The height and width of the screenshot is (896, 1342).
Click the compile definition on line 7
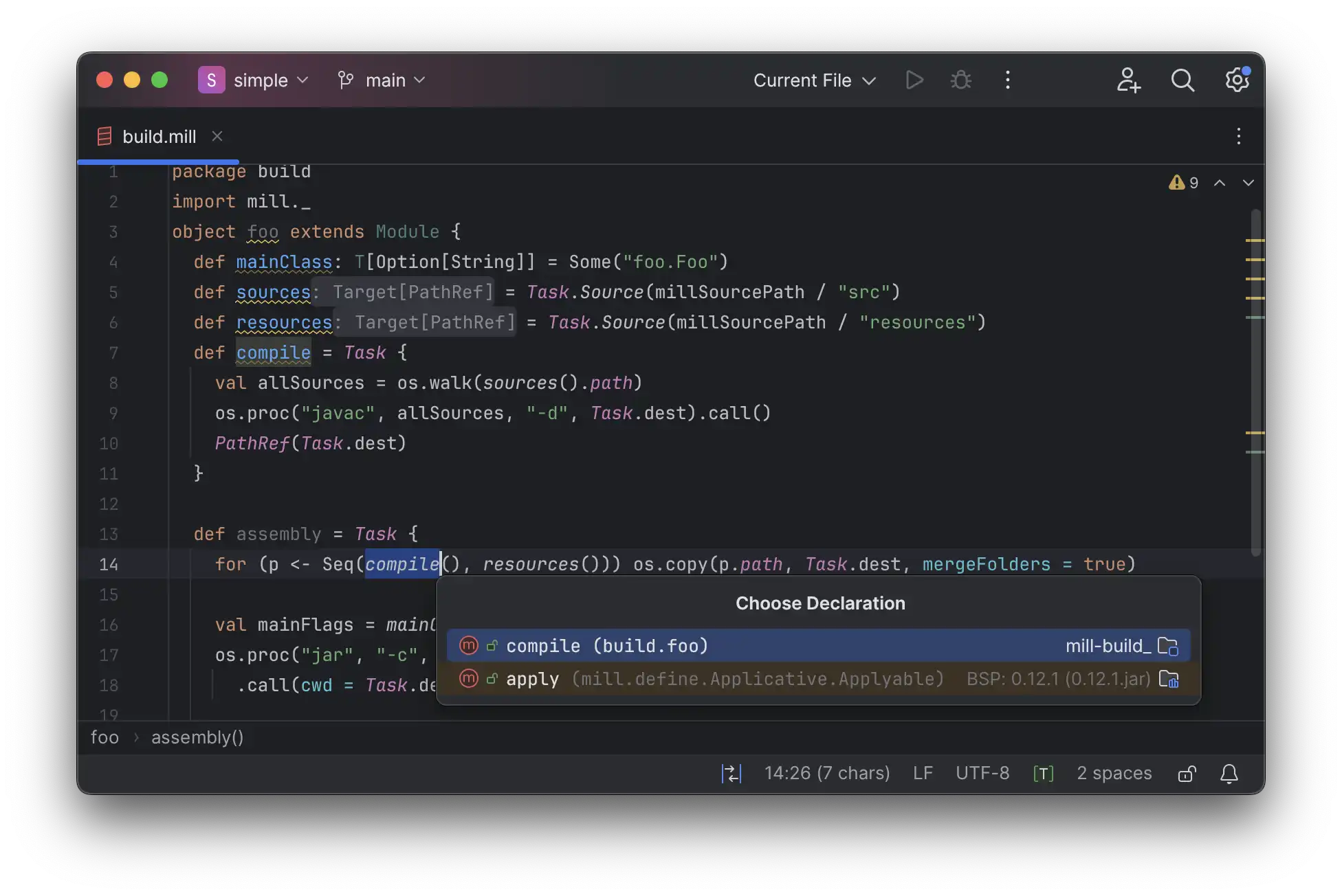click(x=274, y=352)
